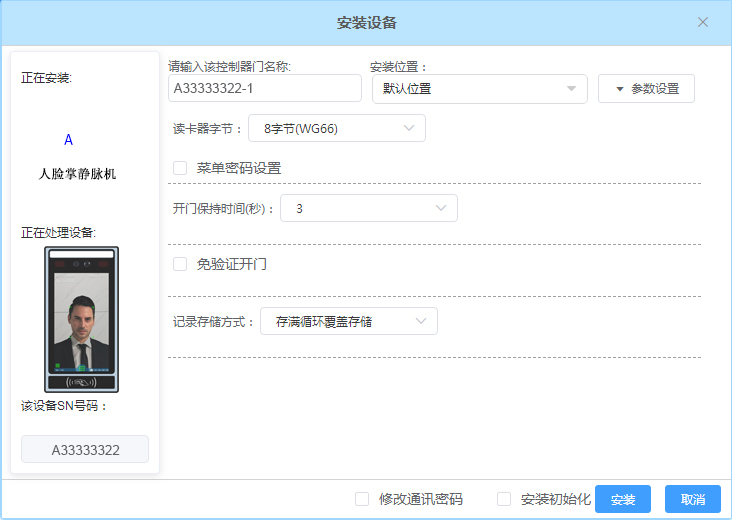The height and width of the screenshot is (520, 732).
Task: Check the 修改通讯密码 option
Action: [362, 499]
